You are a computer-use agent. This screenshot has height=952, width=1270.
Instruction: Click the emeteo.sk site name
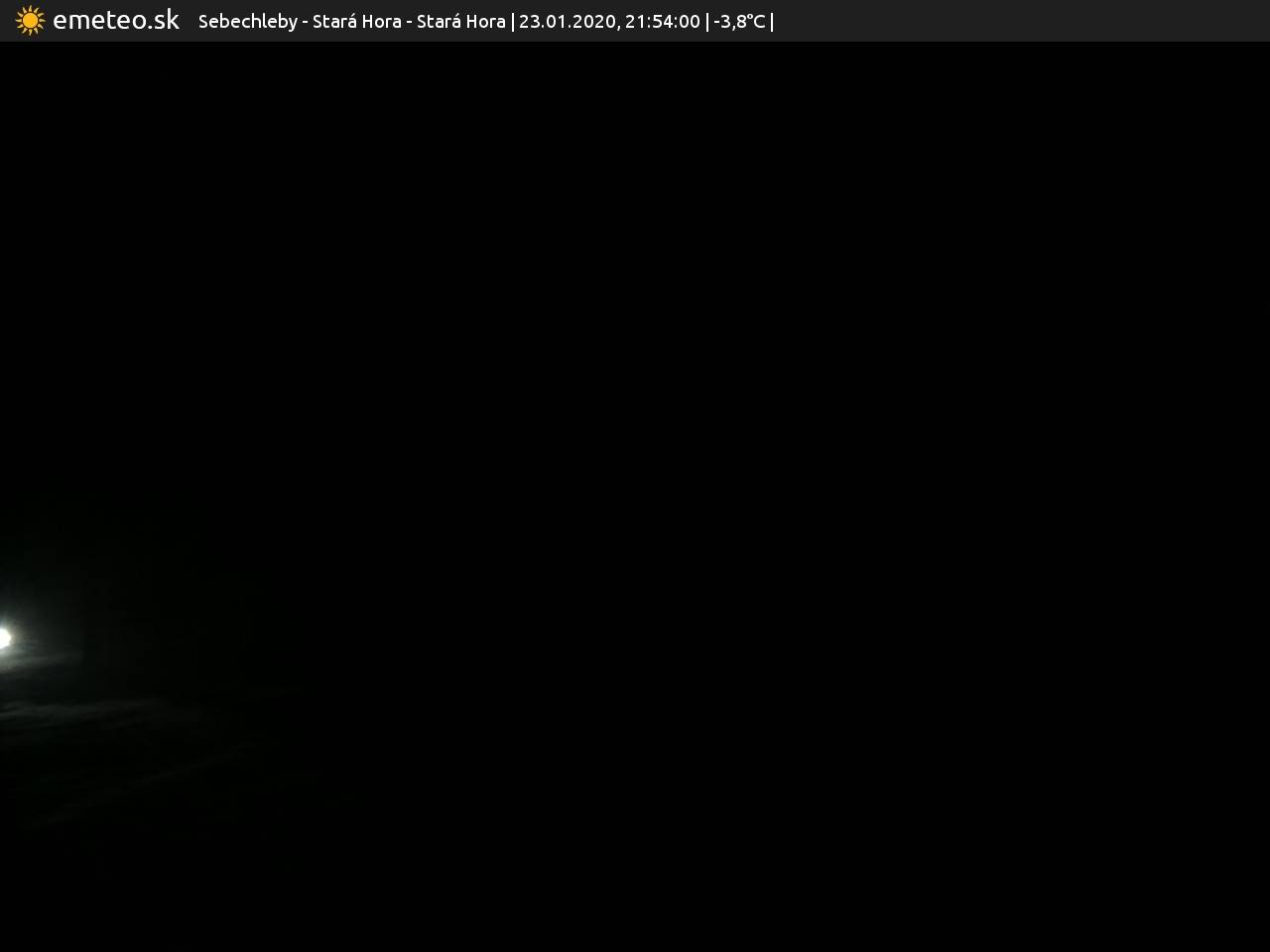(x=115, y=21)
